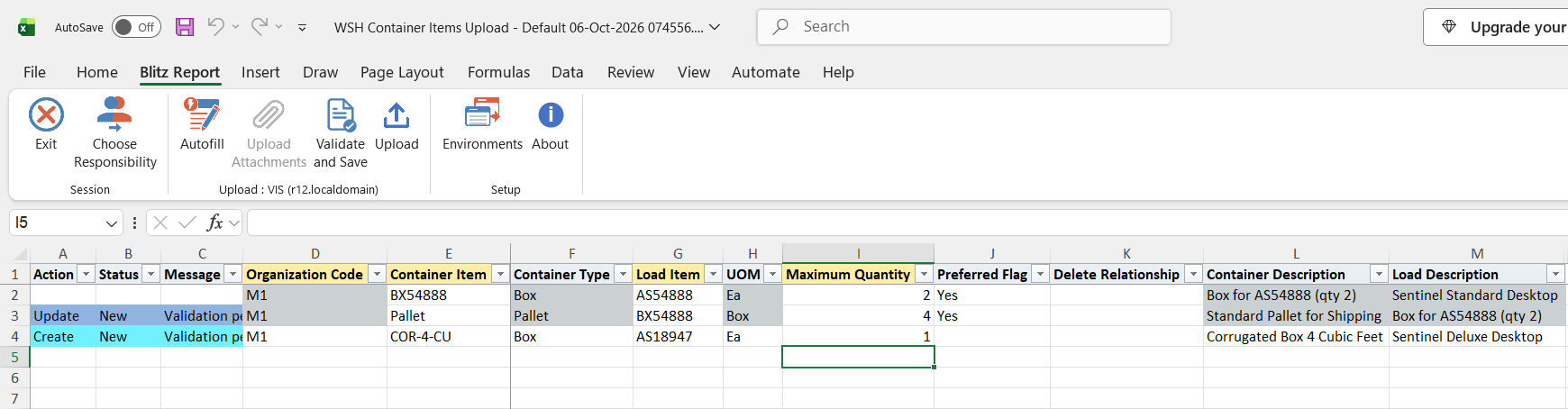Viewport: 1568px width, 409px height.
Task: Select the Update action cell
Action: (x=63, y=316)
